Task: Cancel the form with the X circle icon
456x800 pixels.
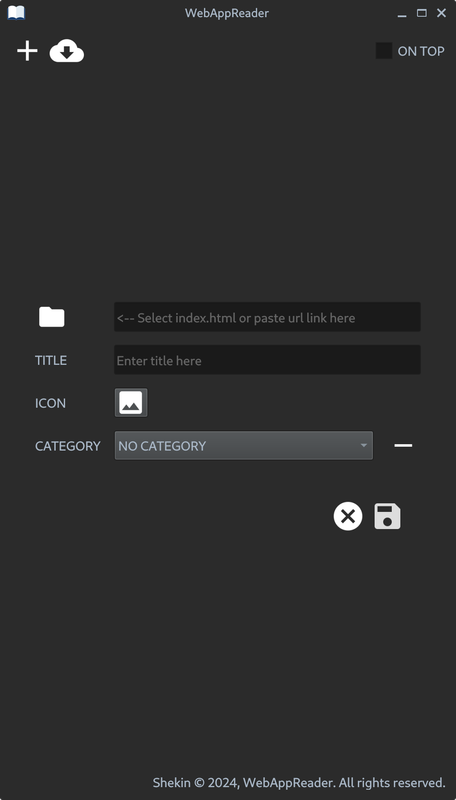Action: pyautogui.click(x=348, y=516)
